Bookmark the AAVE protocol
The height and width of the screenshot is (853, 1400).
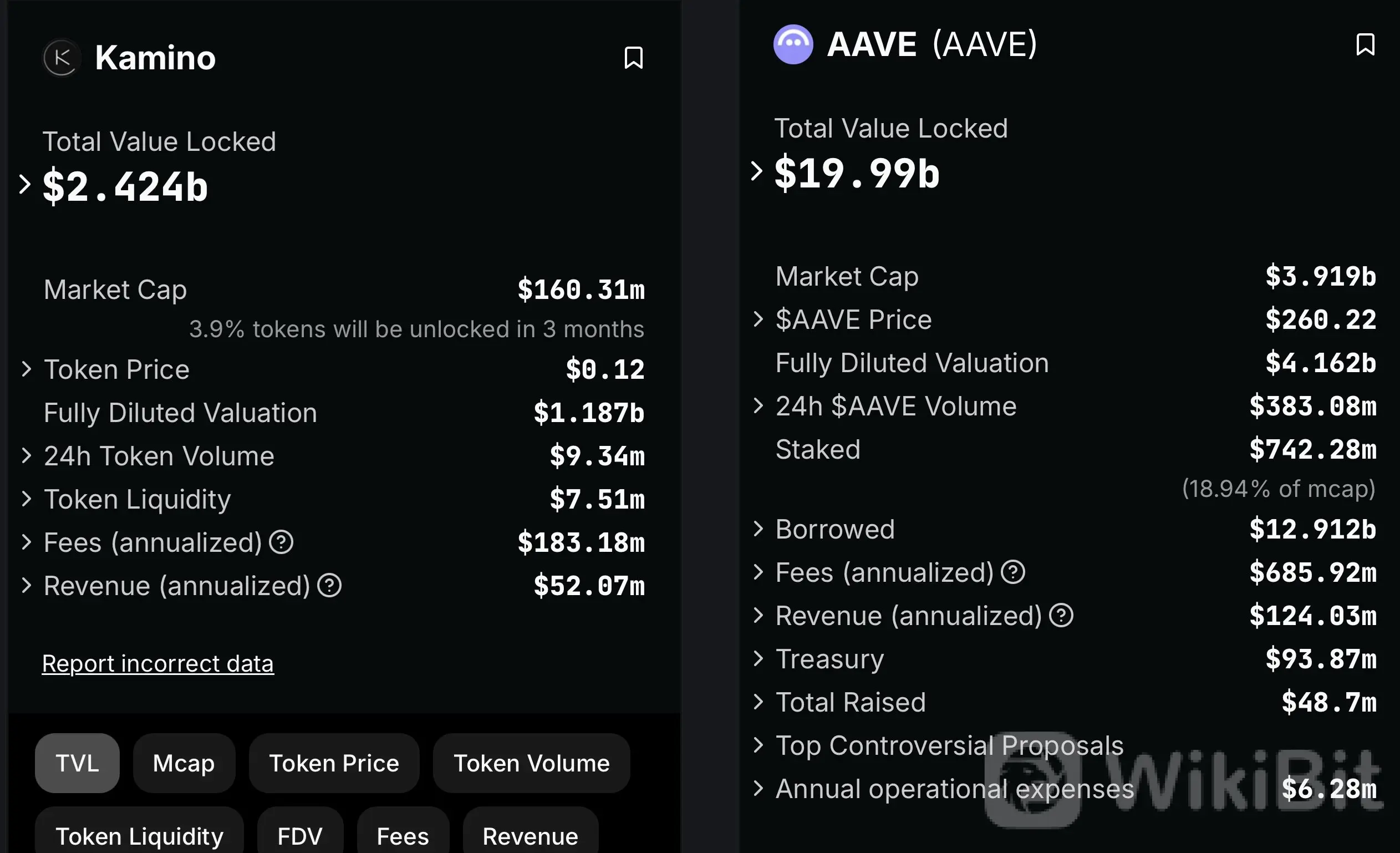click(1365, 44)
